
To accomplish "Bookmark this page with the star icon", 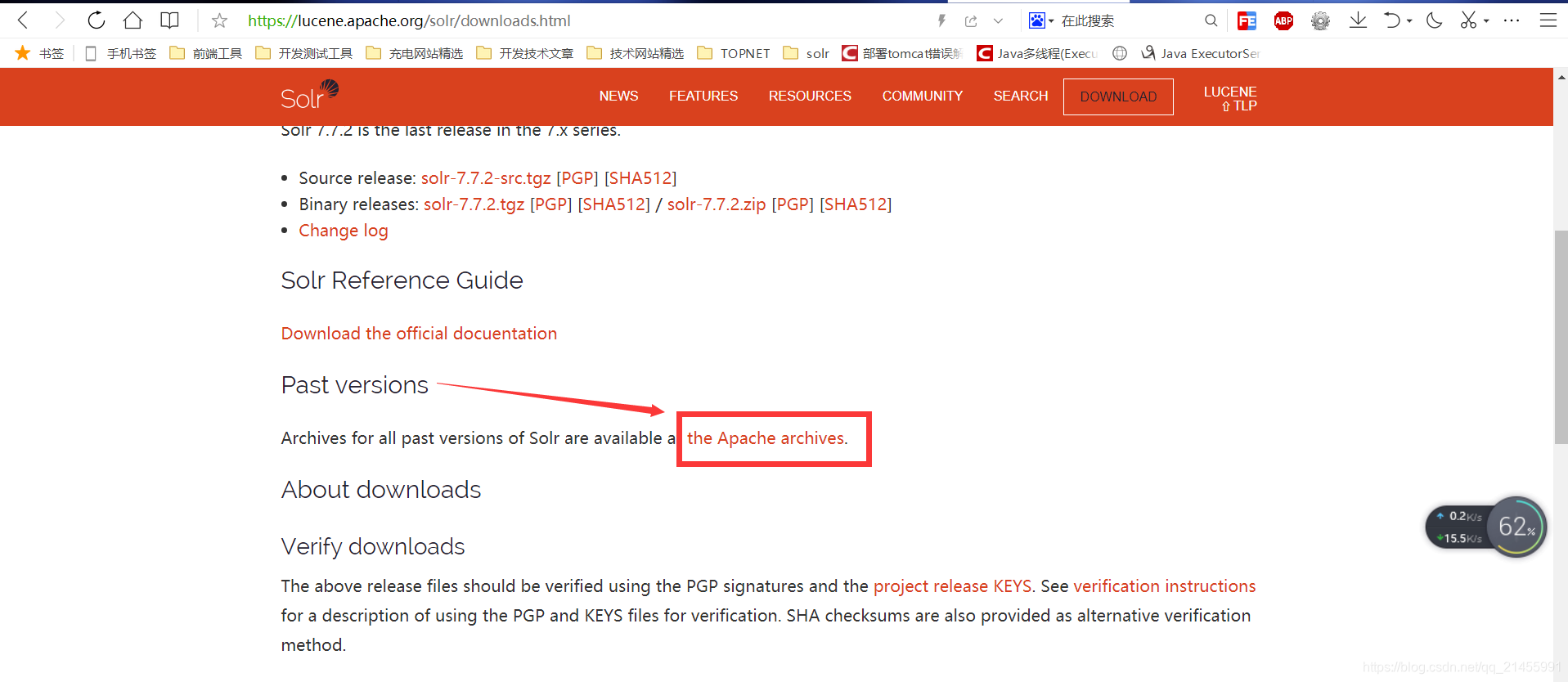I will point(219,20).
